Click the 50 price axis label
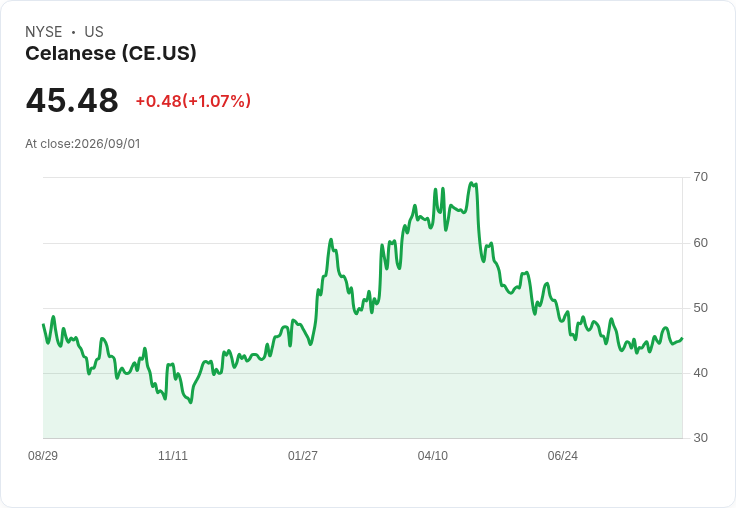The width and height of the screenshot is (736, 508). 700,308
